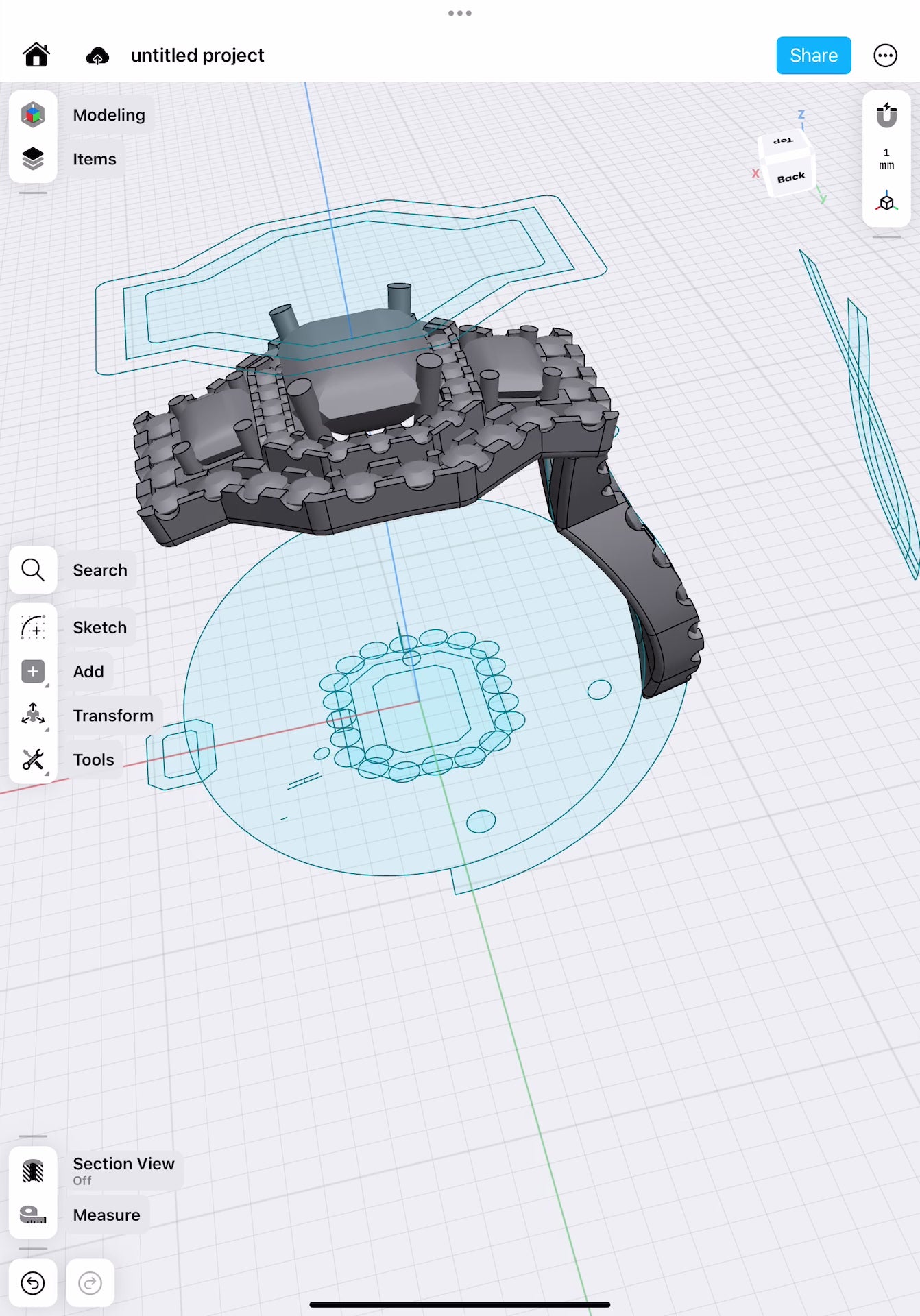The width and height of the screenshot is (920, 1316).
Task: Toggle Section View on
Action: (x=33, y=1171)
